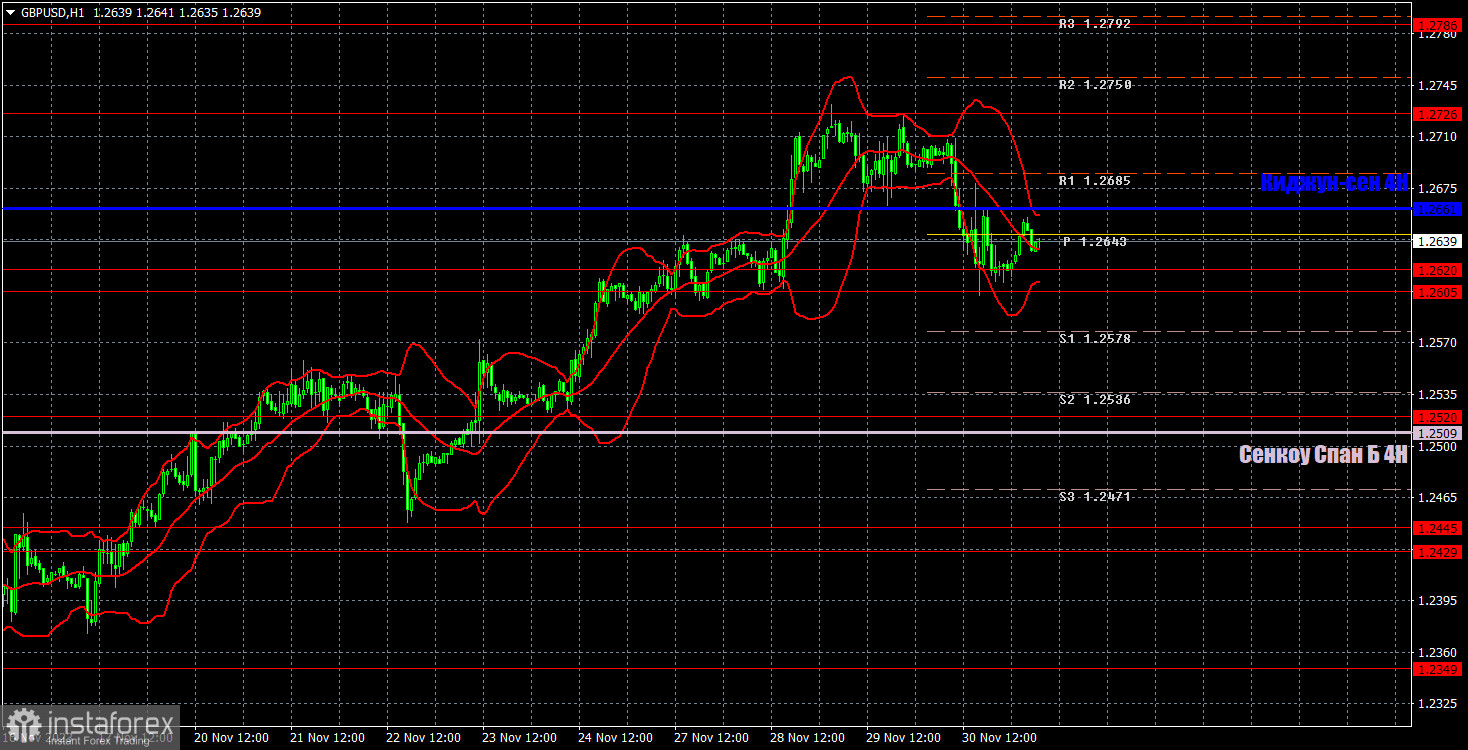The height and width of the screenshot is (750, 1468).
Task: Select the S3 1.2471 pivot label
Action: [x=1095, y=496]
